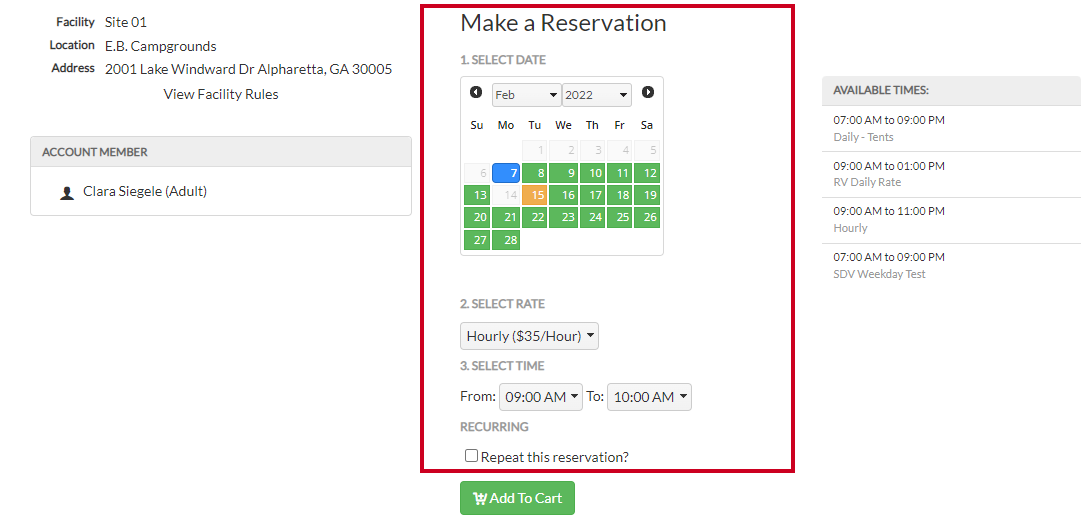This screenshot has width=1086, height=529.
Task: Select February 8 on the calendar
Action: point(535,173)
